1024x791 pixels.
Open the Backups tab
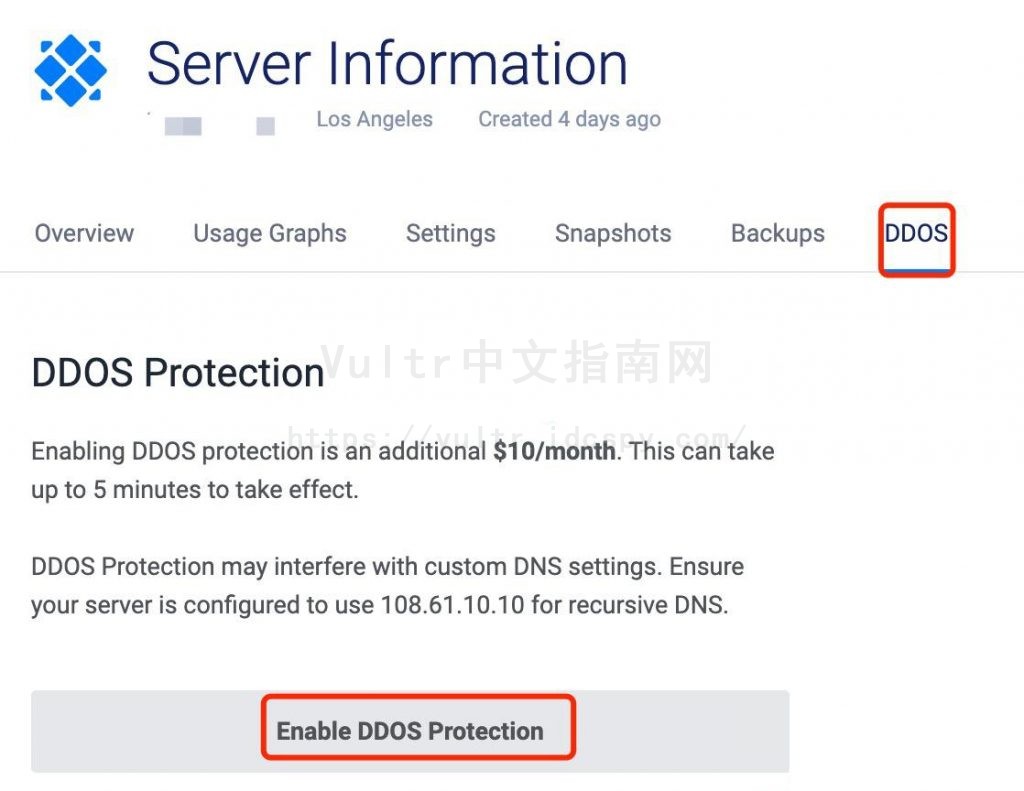pos(778,234)
